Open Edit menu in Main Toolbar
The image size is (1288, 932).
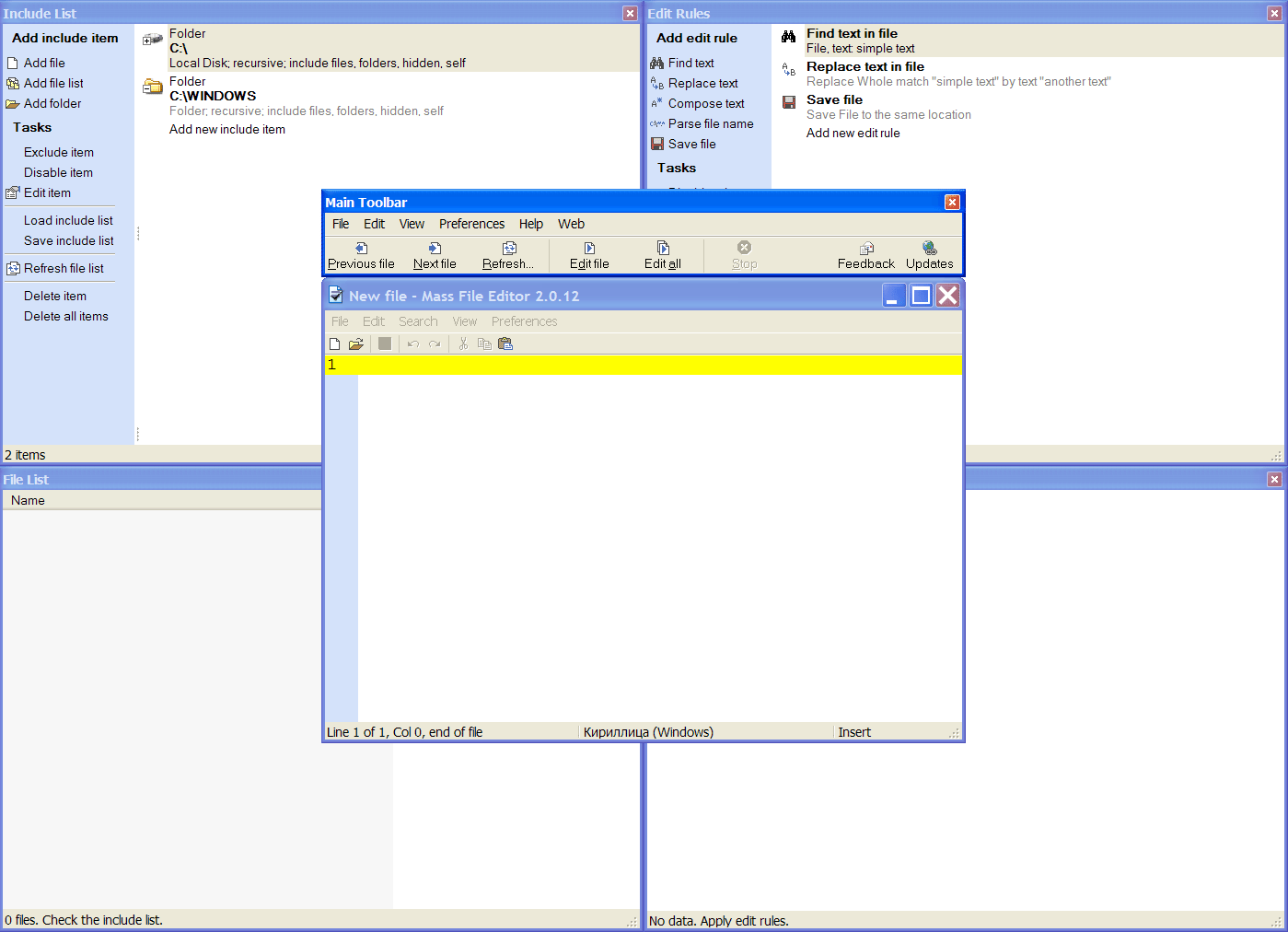[x=374, y=224]
